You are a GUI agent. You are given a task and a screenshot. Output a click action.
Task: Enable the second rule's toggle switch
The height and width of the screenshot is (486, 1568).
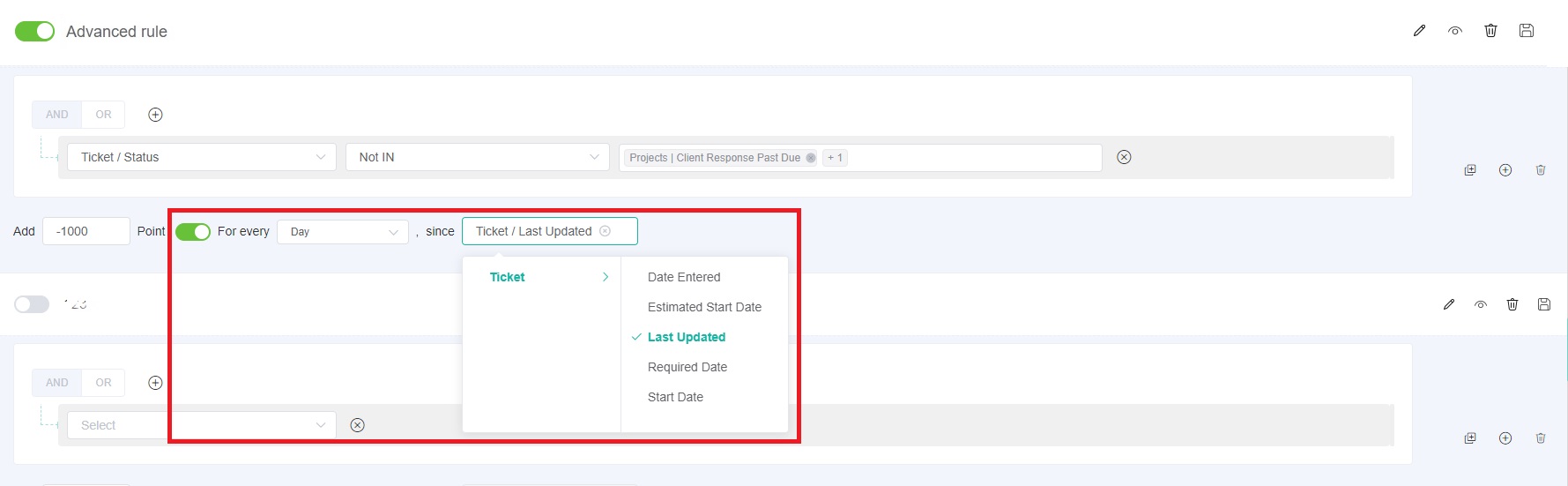click(x=32, y=304)
